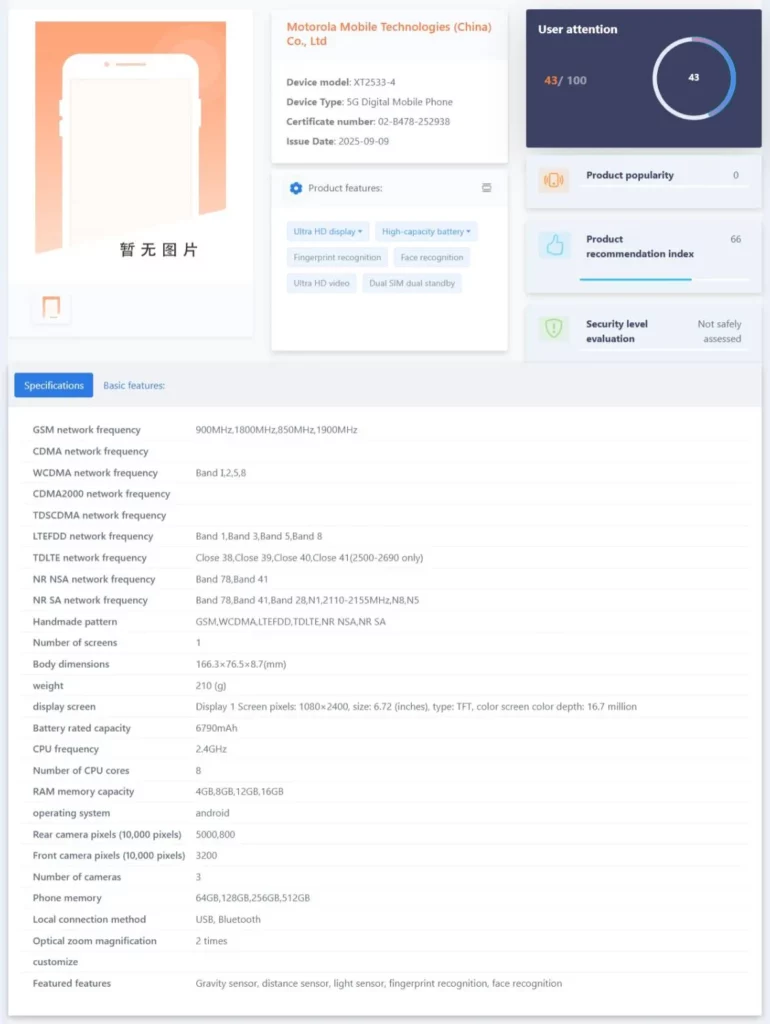Click local connection value USB, Bluetooth
The image size is (770, 1024).
click(228, 920)
